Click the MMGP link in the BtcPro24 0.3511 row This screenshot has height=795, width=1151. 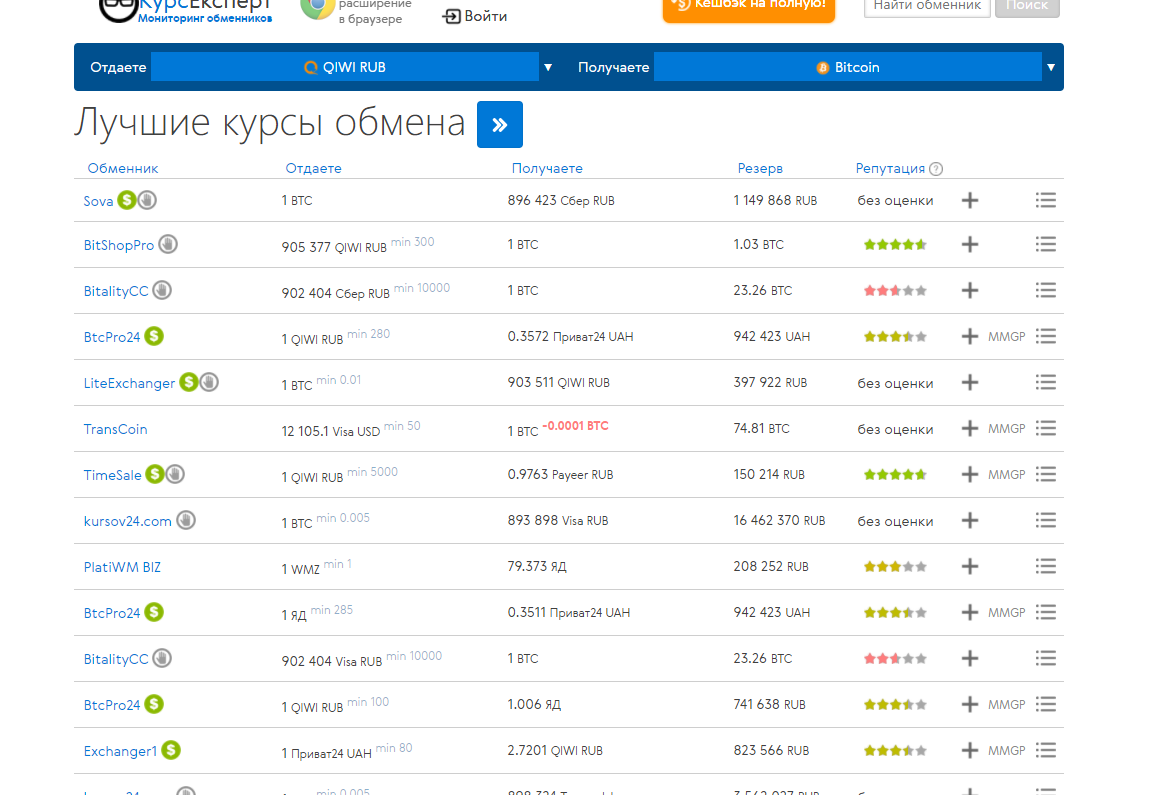pos(1006,613)
